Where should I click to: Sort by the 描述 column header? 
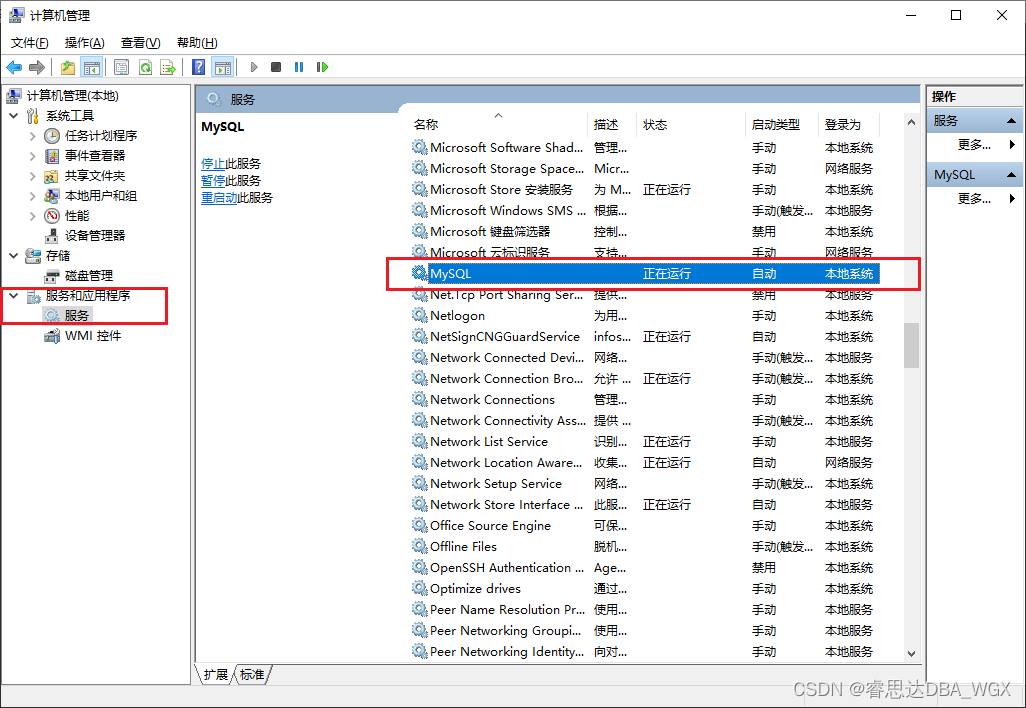(x=612, y=124)
